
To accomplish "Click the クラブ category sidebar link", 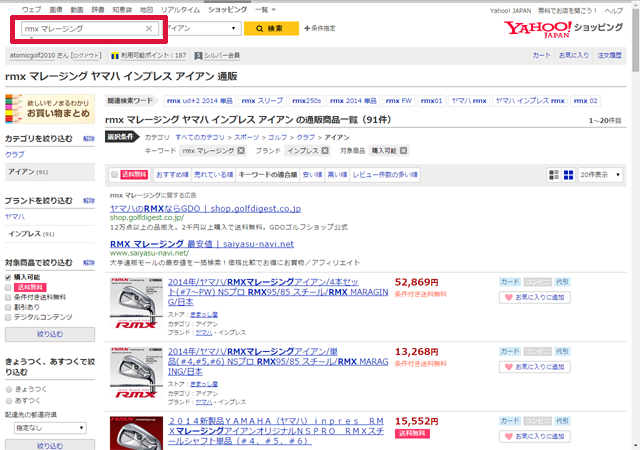I will 15,155.
